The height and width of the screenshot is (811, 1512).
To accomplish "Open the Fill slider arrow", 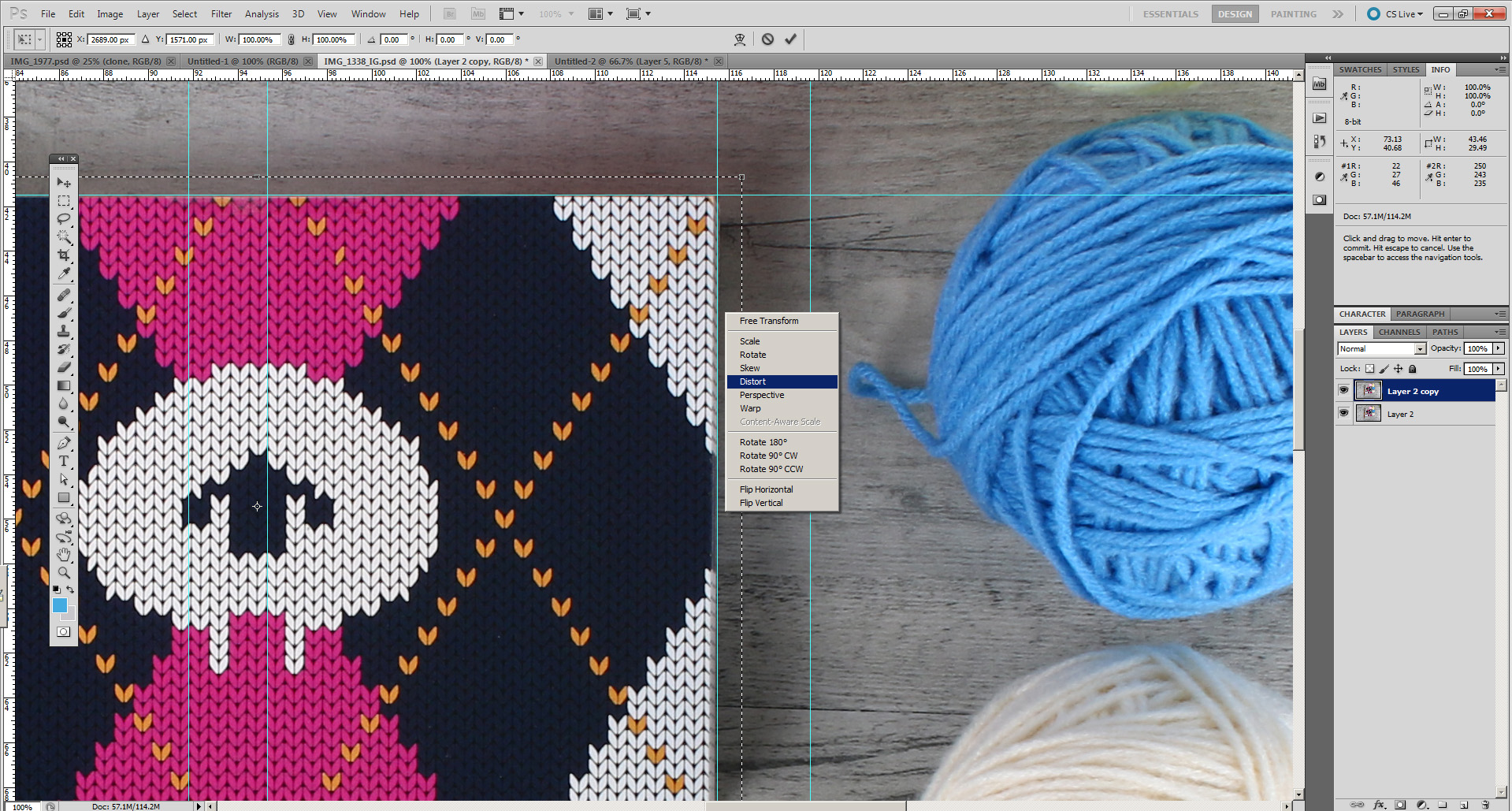I will (x=1499, y=369).
